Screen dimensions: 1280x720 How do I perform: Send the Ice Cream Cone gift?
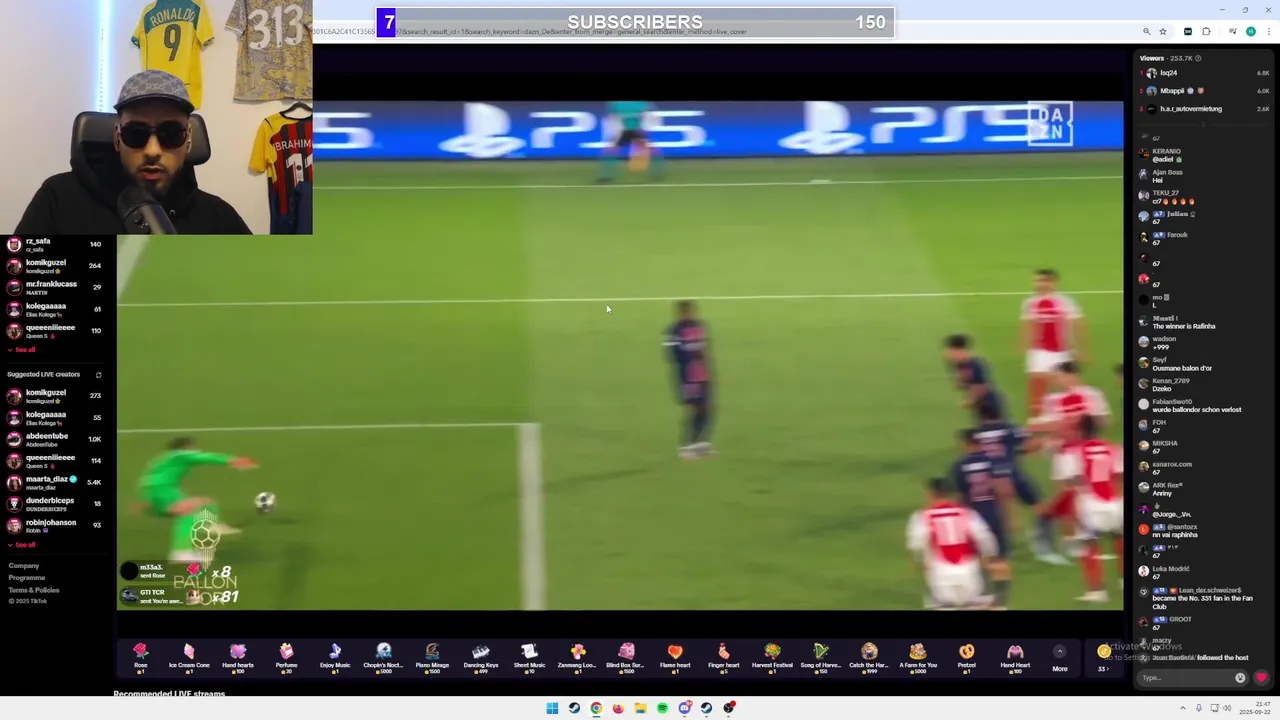(189, 656)
